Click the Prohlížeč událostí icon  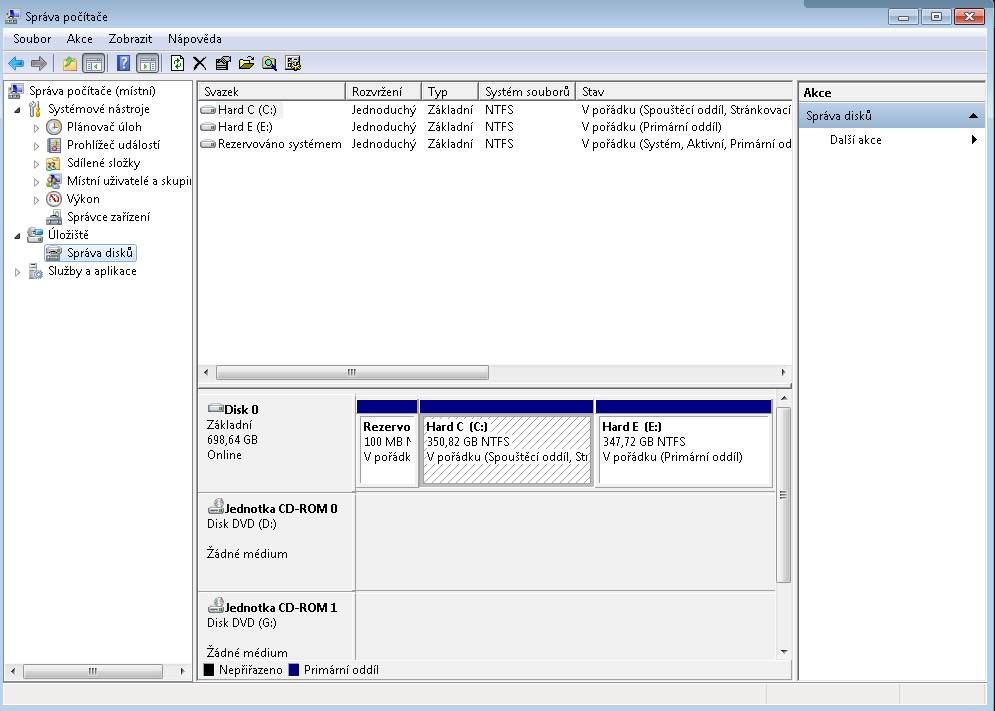click(54, 145)
